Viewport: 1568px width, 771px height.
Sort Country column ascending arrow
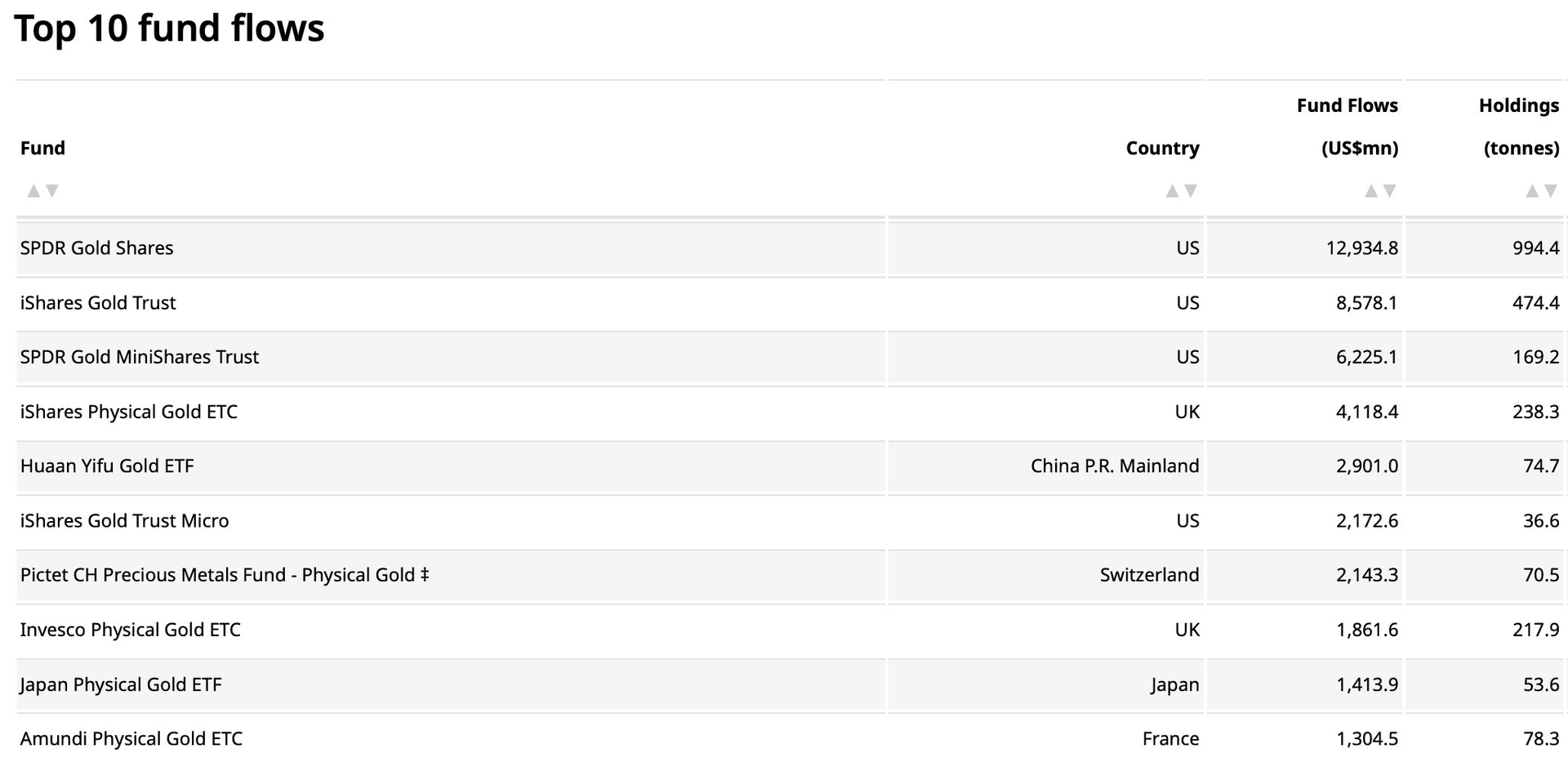pos(1172,191)
